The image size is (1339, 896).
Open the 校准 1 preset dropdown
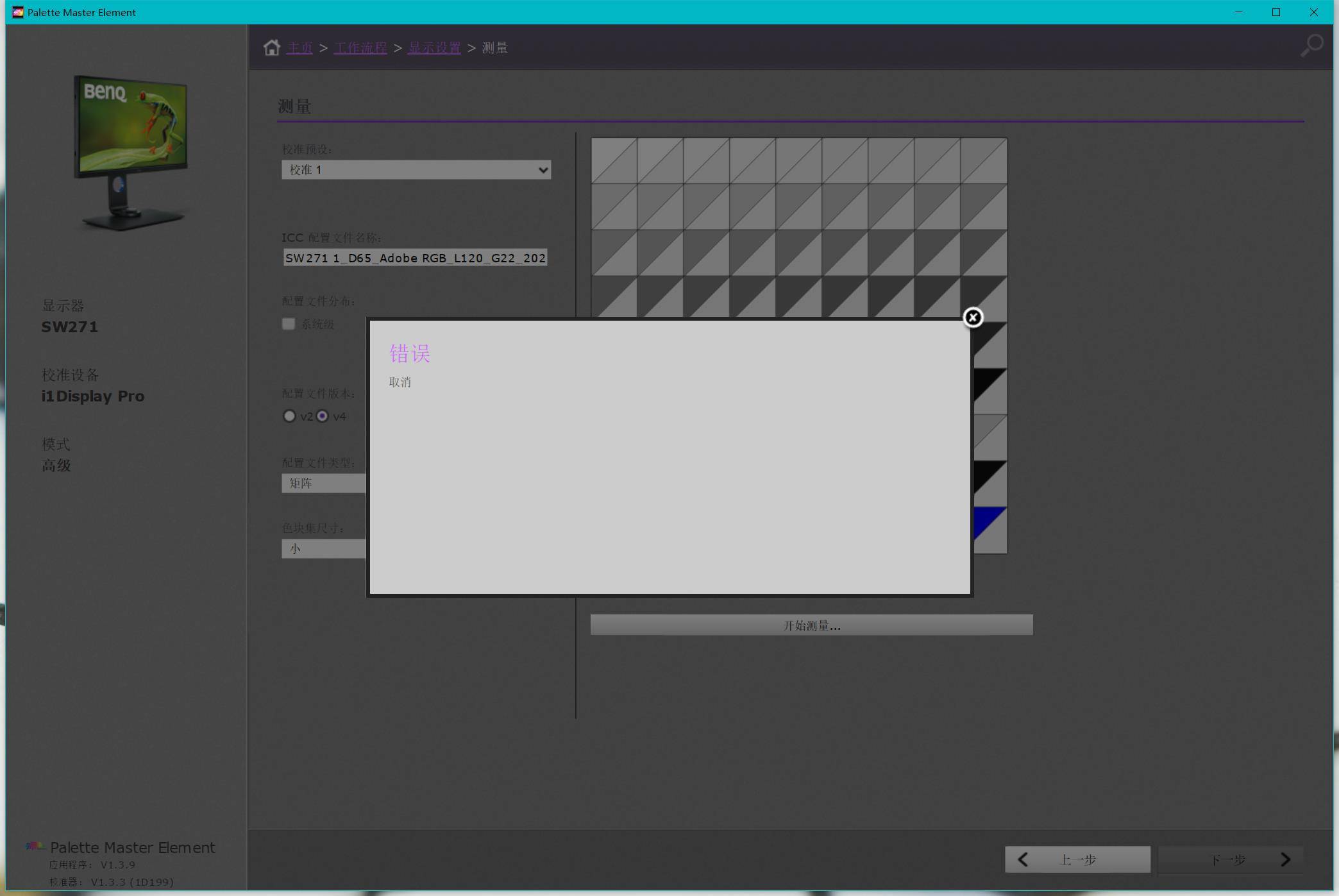pyautogui.click(x=416, y=170)
